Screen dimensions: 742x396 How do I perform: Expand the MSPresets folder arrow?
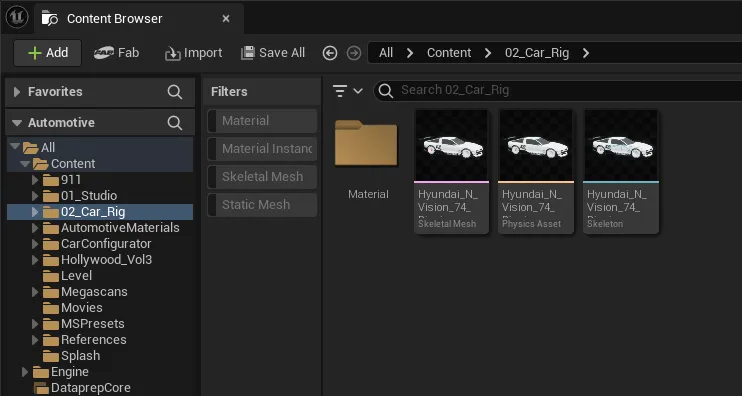(x=35, y=324)
